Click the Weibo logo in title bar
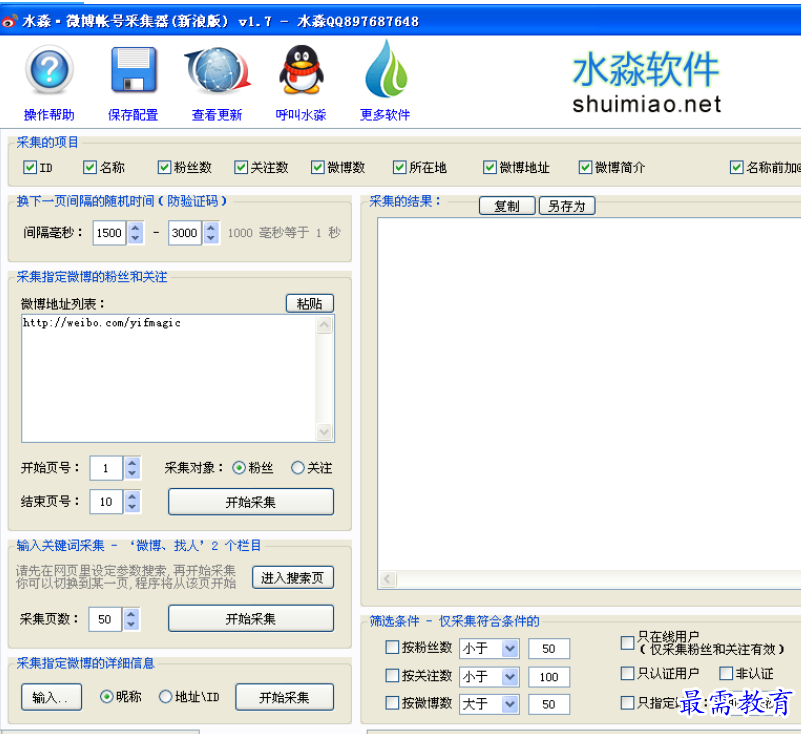Viewport: 801px width, 734px height. point(9,21)
